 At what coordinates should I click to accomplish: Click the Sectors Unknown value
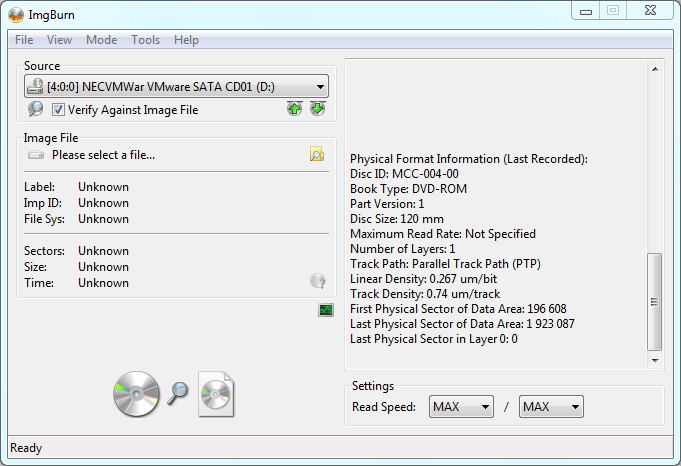pos(103,251)
